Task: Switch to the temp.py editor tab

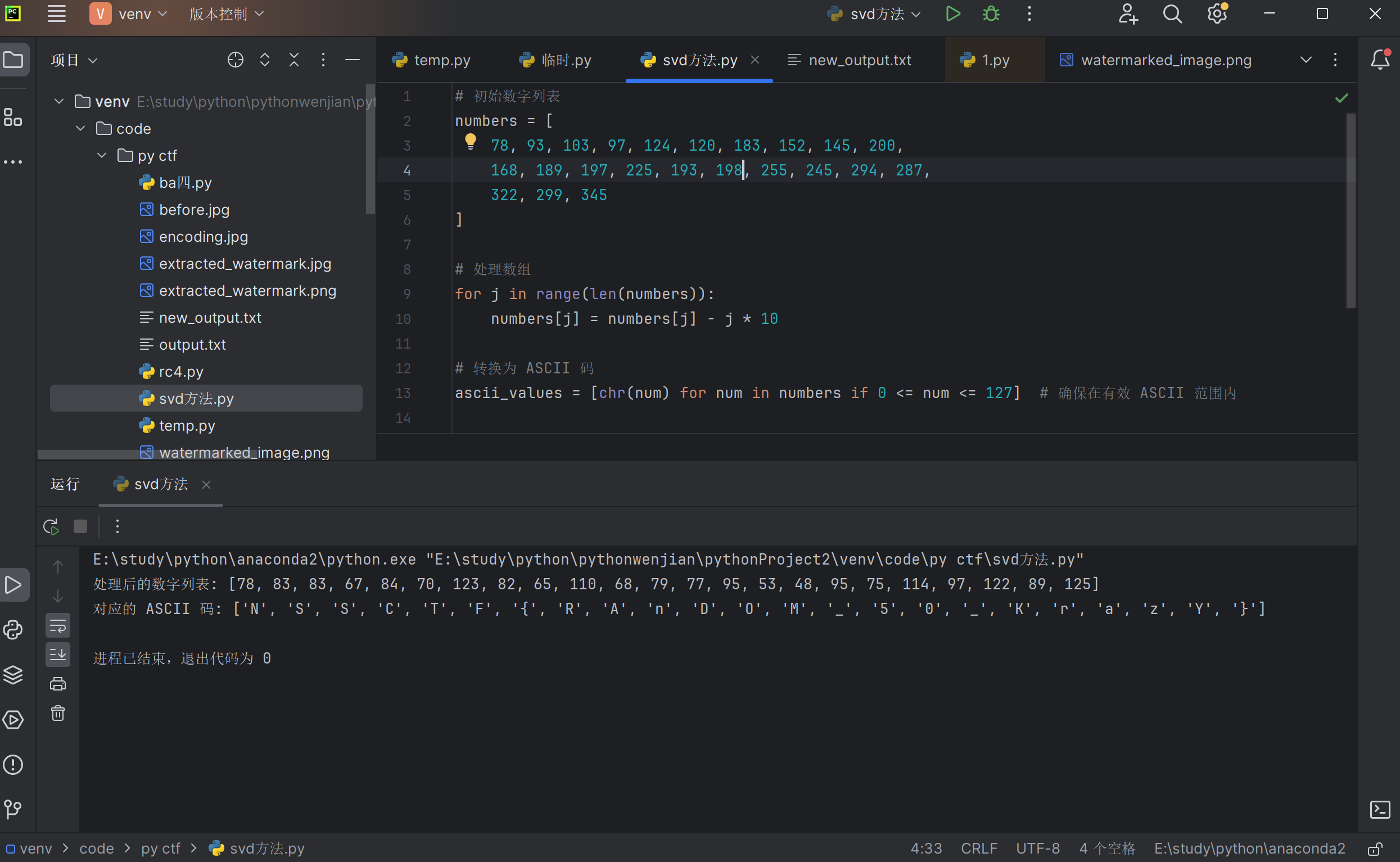Action: [441, 60]
